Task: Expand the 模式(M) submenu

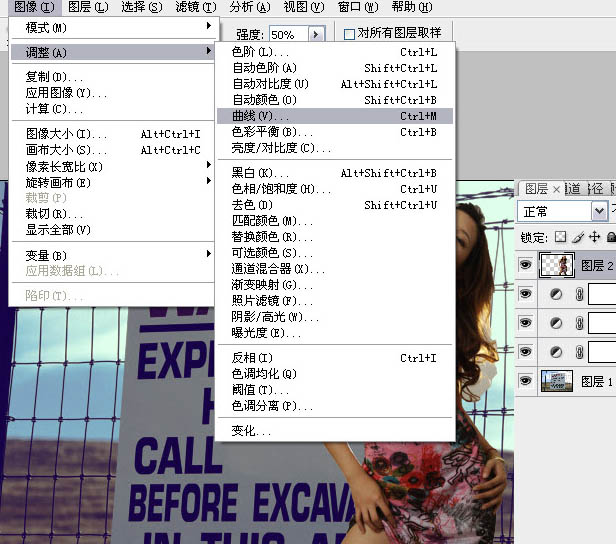Action: pos(110,27)
